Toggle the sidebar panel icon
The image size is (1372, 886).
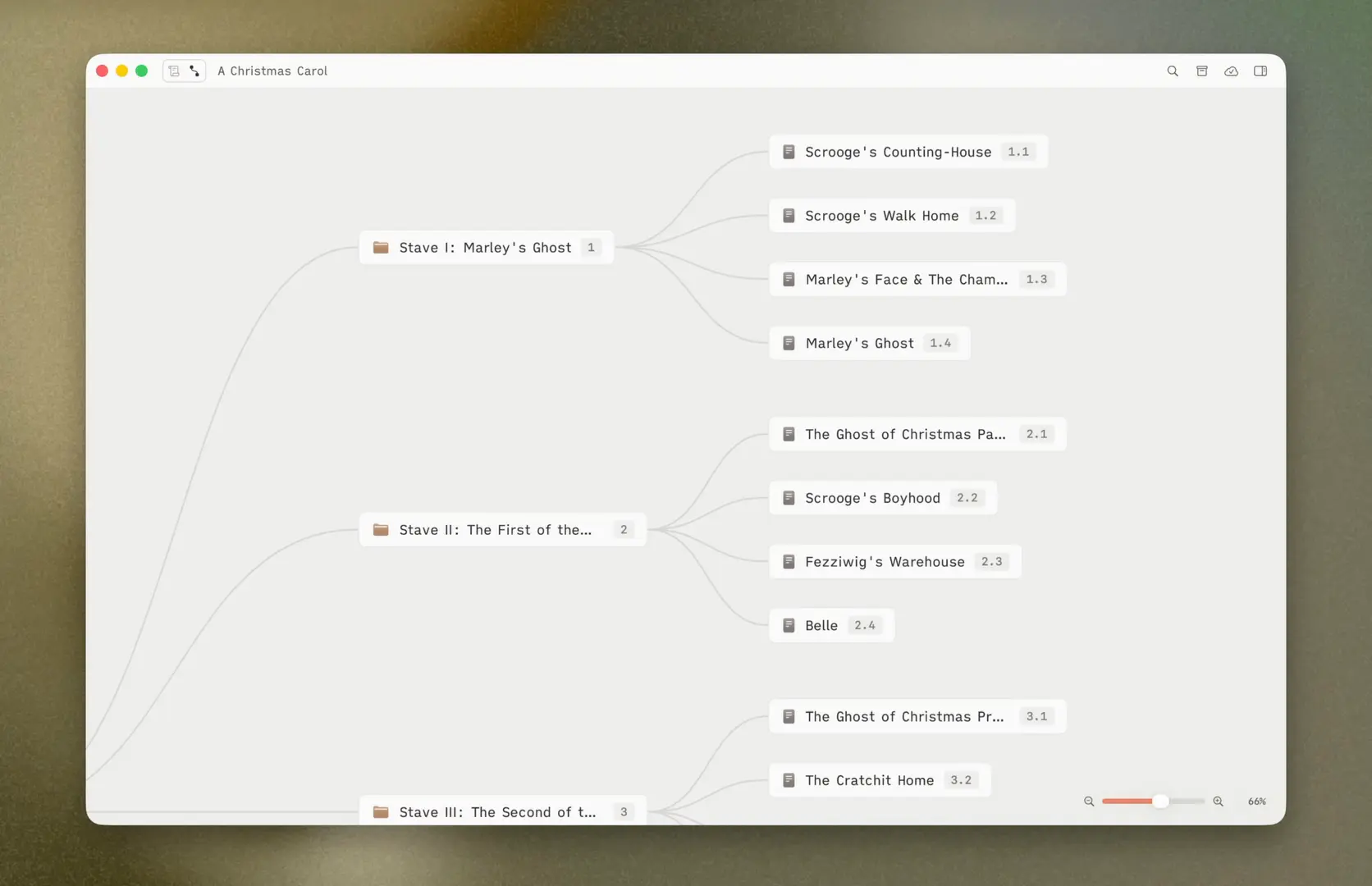click(1260, 71)
